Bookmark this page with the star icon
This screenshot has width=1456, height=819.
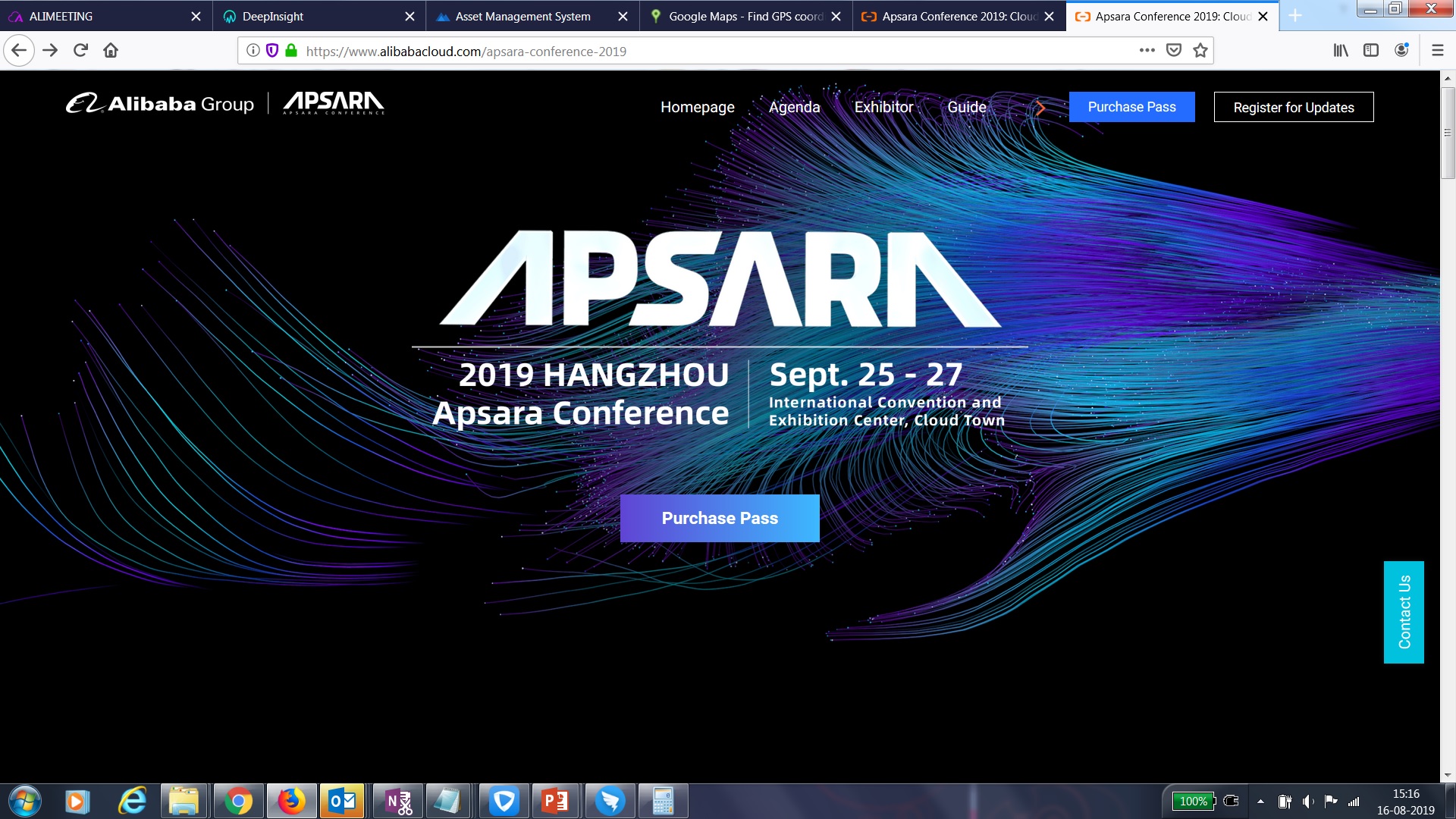(1200, 51)
